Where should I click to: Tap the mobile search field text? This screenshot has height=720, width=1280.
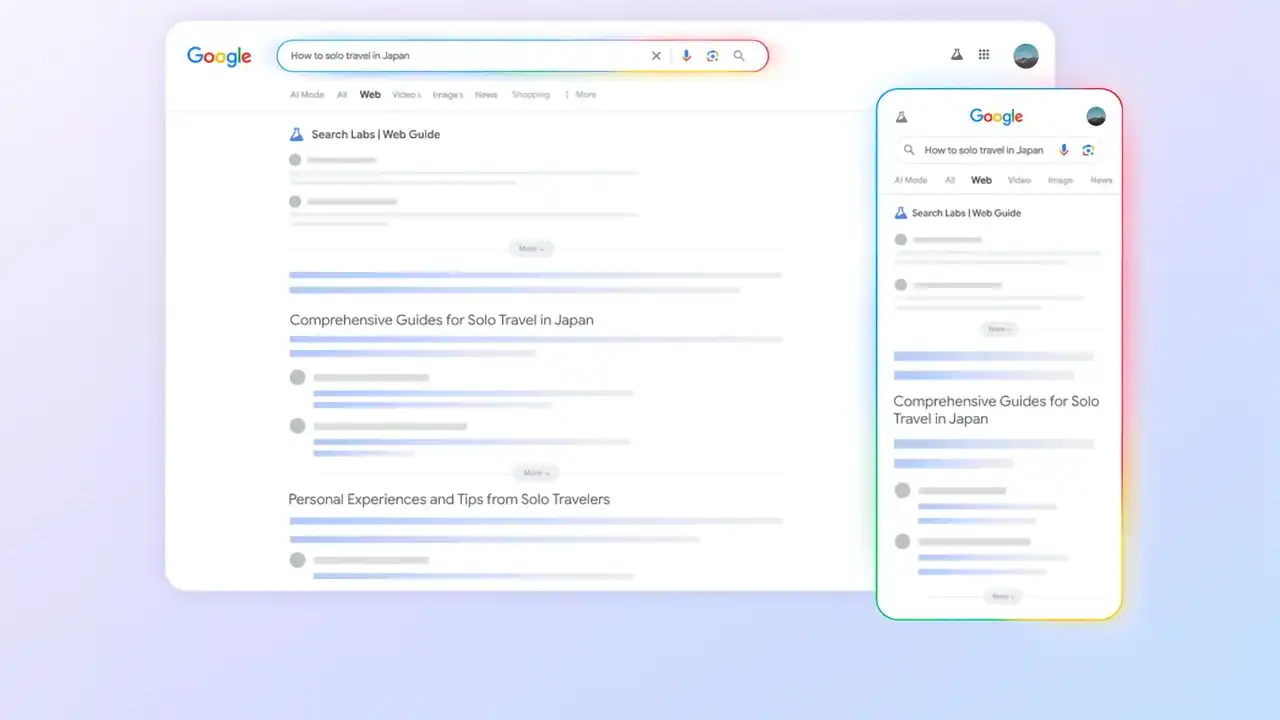click(x=984, y=150)
